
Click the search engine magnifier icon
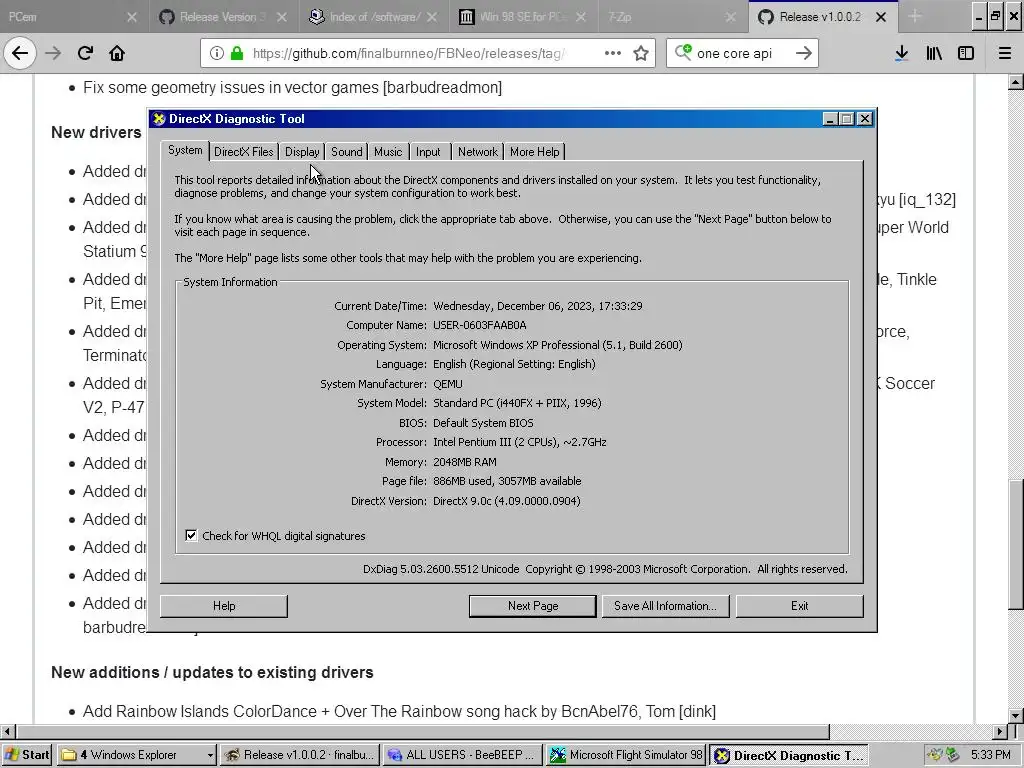(x=683, y=52)
